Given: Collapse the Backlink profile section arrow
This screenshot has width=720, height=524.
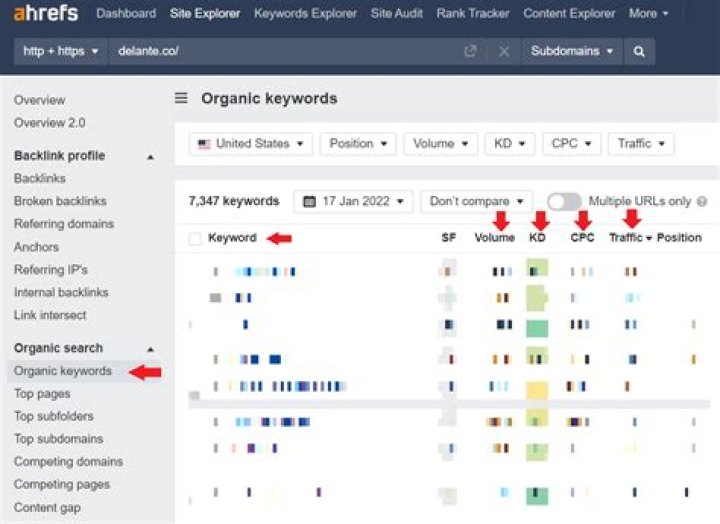Looking at the screenshot, I should pyautogui.click(x=151, y=157).
